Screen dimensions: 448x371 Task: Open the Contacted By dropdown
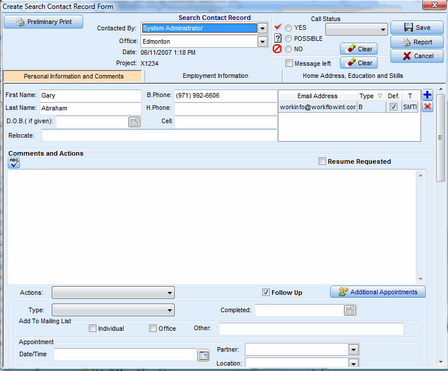(x=263, y=28)
